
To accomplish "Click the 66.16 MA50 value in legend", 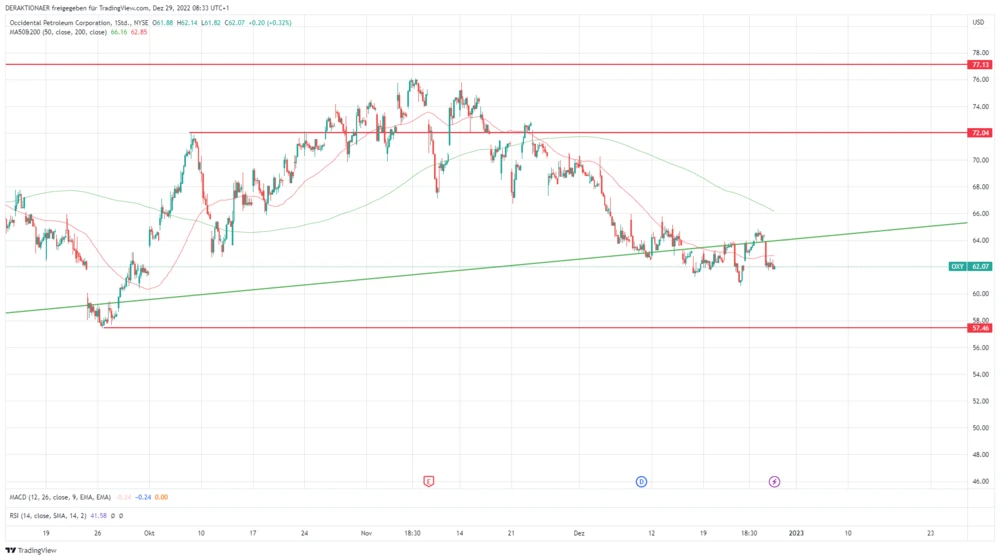I will tap(120, 32).
